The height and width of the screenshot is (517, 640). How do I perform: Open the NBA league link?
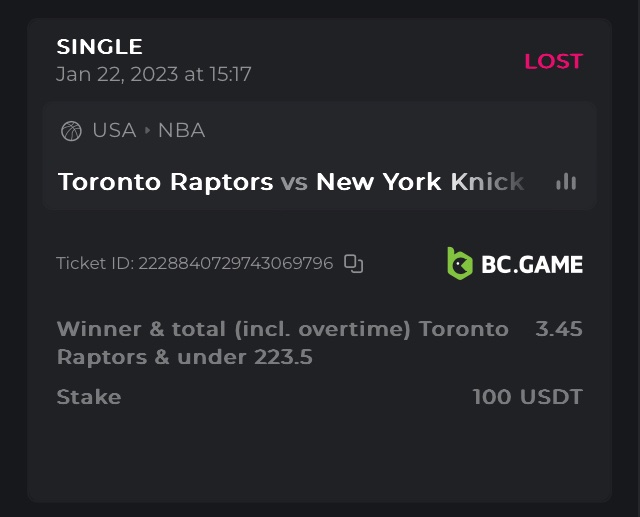181,131
